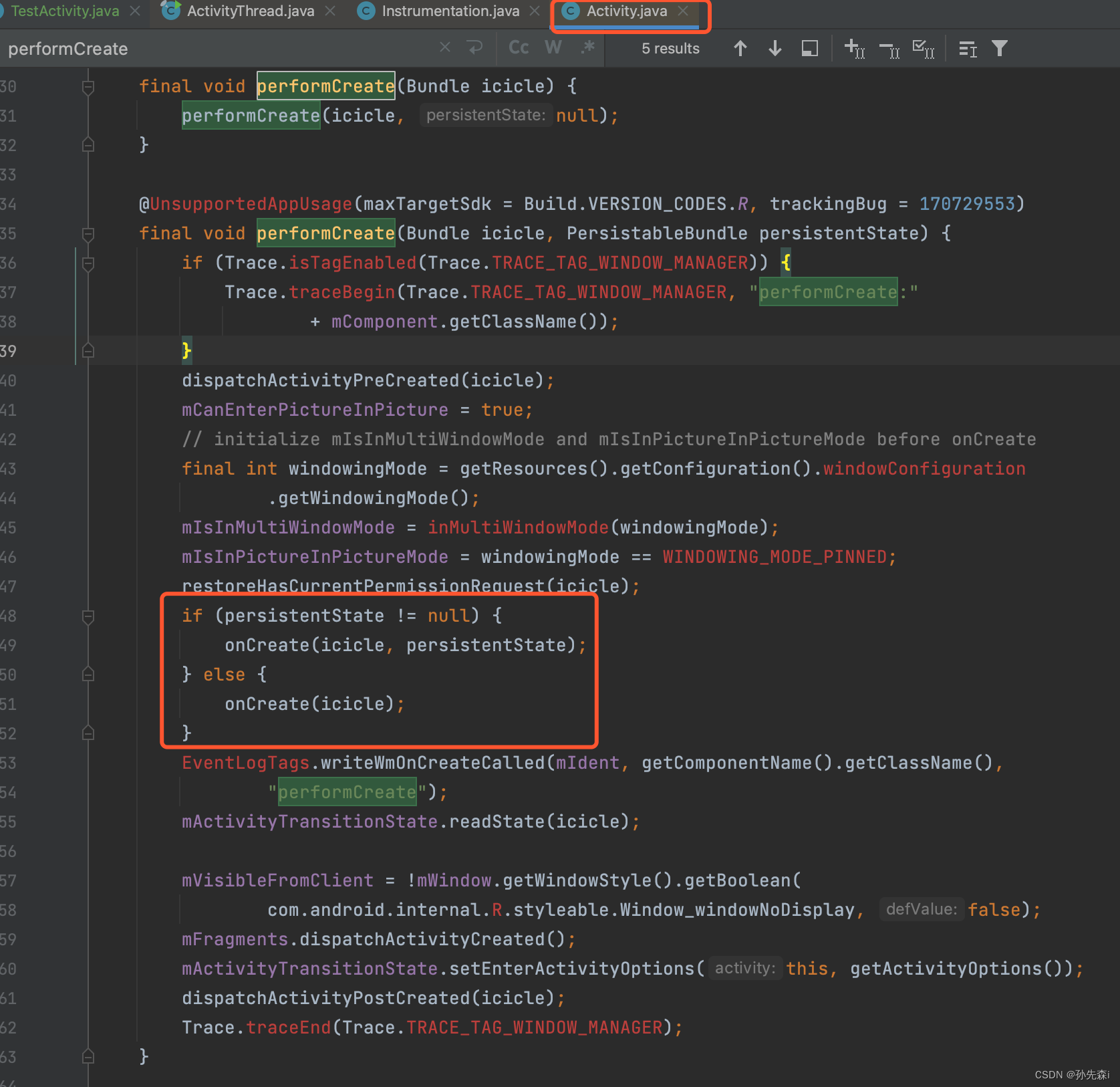Viewport: 1120px width, 1087px height.
Task: Select the Activity.java tab
Action: pos(626,11)
